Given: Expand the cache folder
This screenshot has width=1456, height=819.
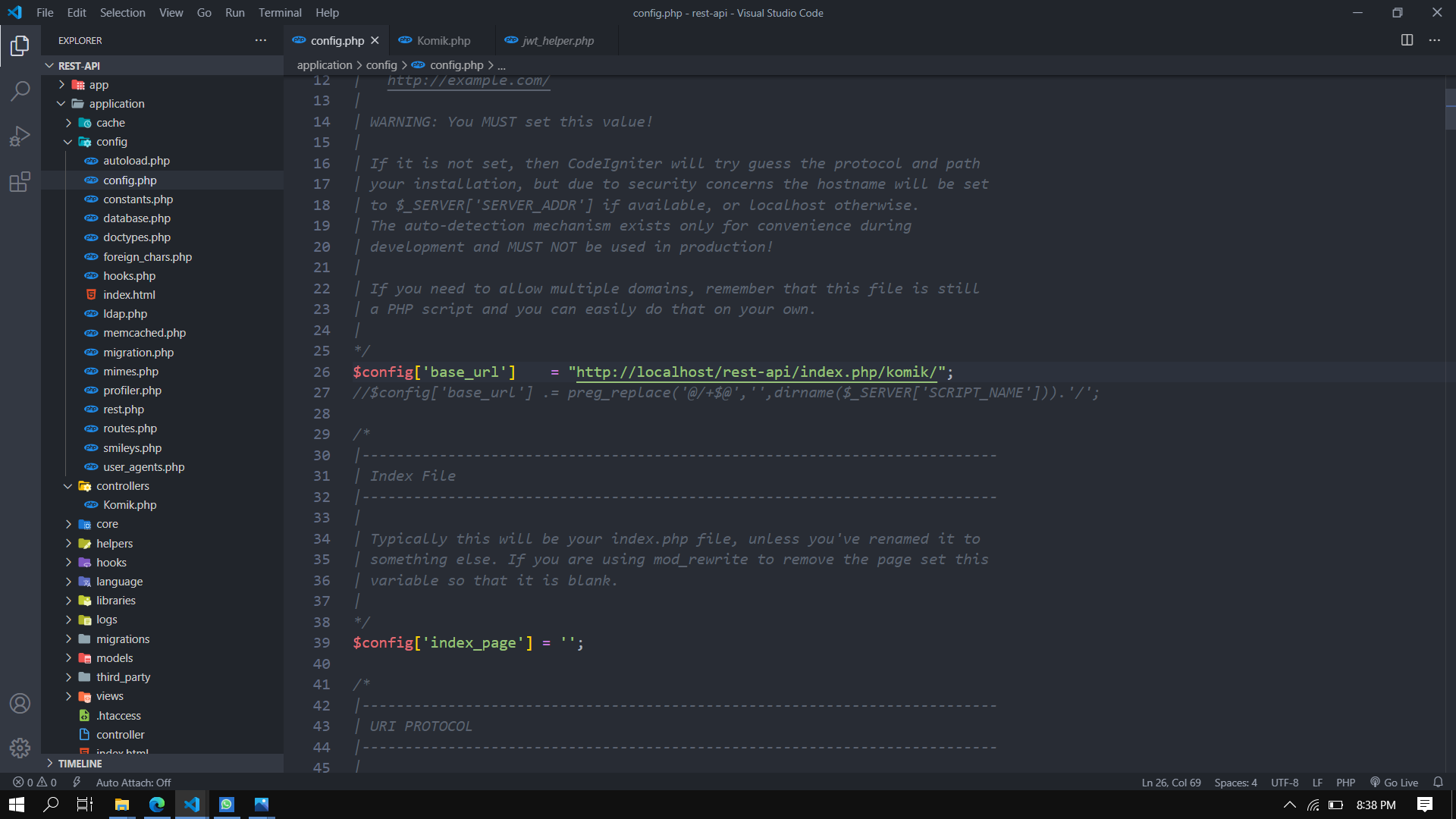Looking at the screenshot, I should (x=162, y=123).
